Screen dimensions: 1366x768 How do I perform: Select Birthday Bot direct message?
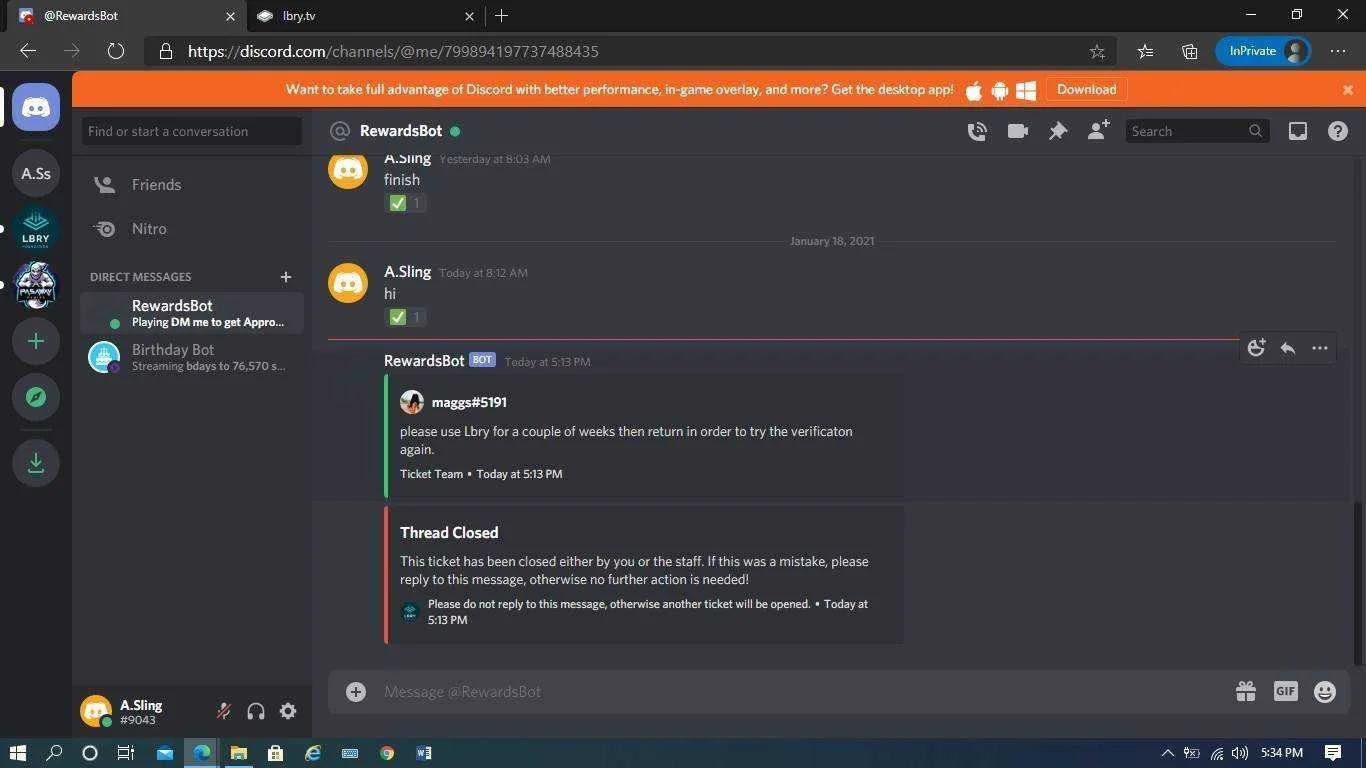pyautogui.click(x=192, y=357)
